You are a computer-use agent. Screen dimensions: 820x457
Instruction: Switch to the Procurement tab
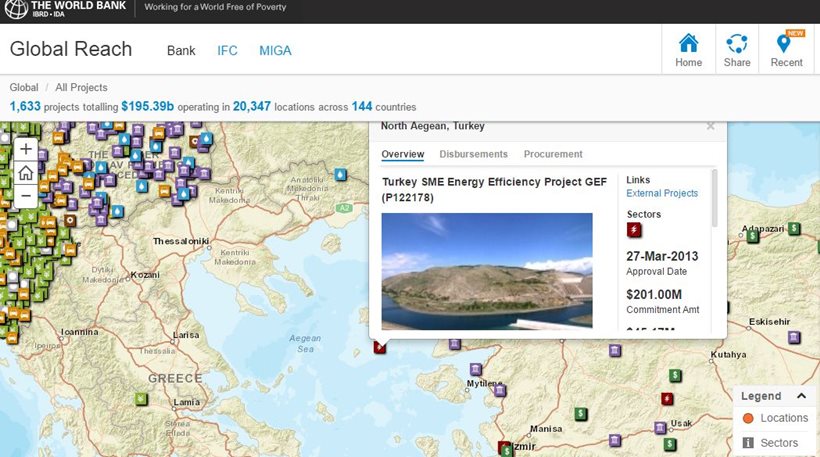(x=553, y=154)
